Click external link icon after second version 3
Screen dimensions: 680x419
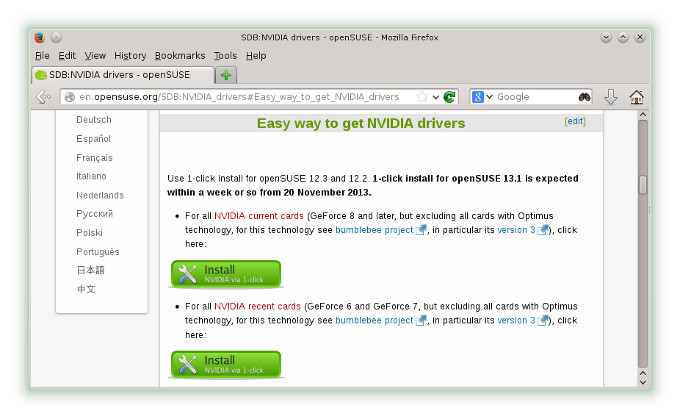pos(543,321)
